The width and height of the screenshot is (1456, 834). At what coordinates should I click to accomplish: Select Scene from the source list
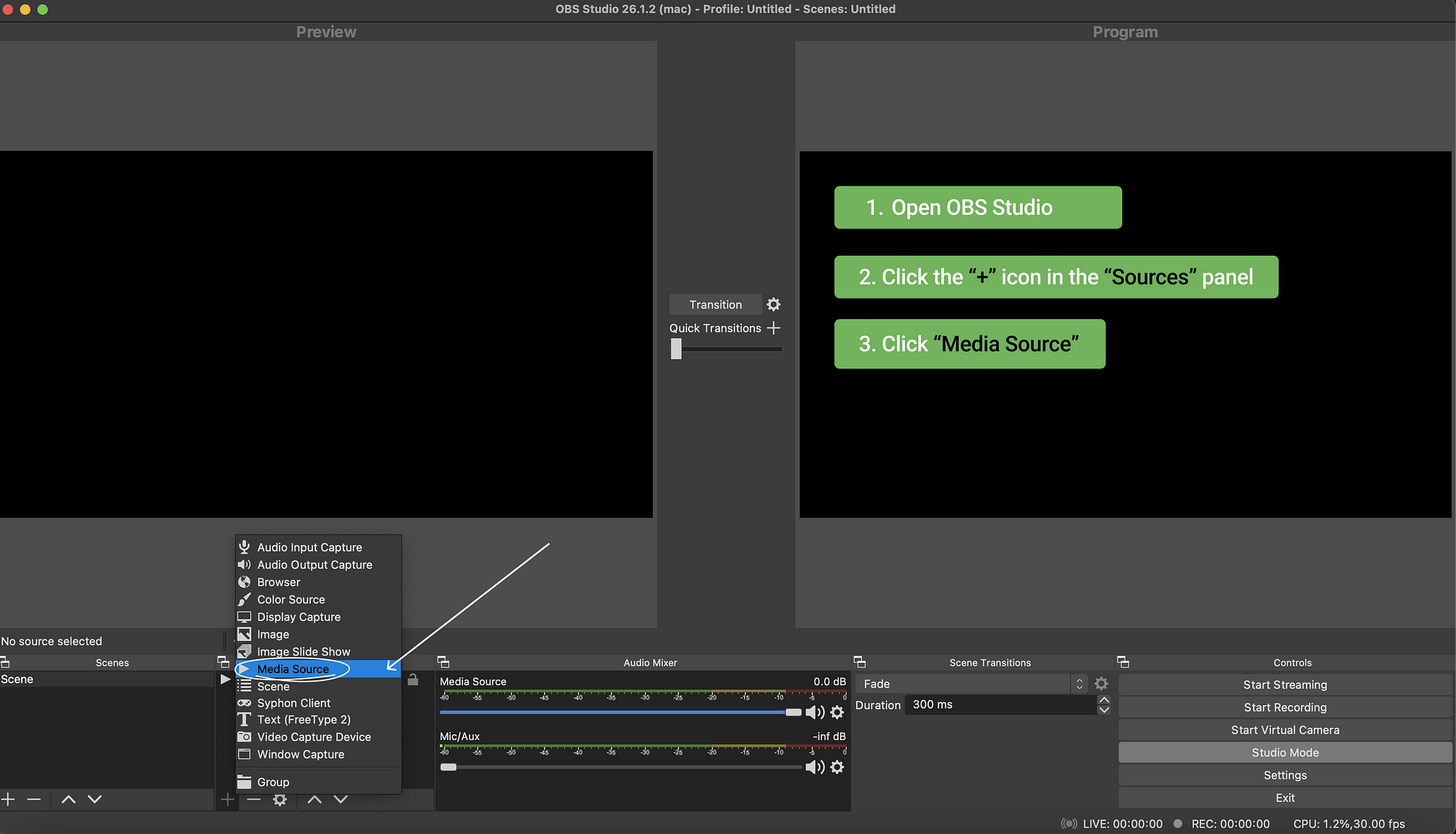(272, 685)
